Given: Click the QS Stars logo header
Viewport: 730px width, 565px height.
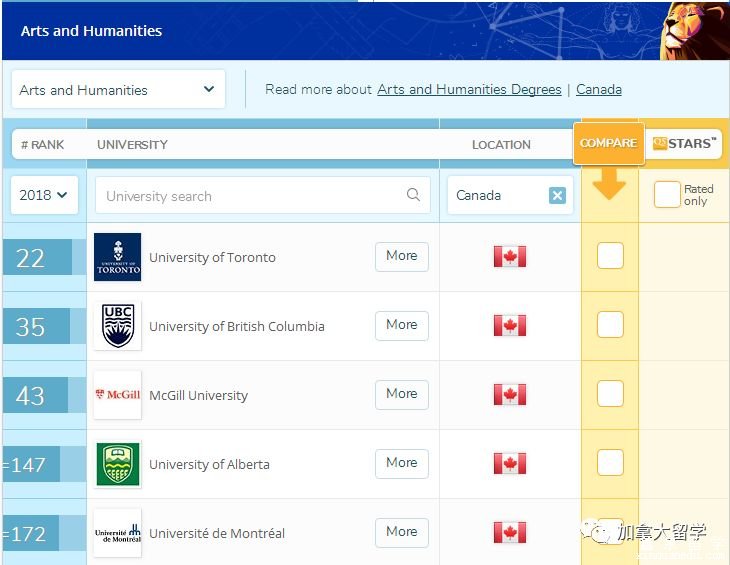Looking at the screenshot, I should (x=683, y=144).
